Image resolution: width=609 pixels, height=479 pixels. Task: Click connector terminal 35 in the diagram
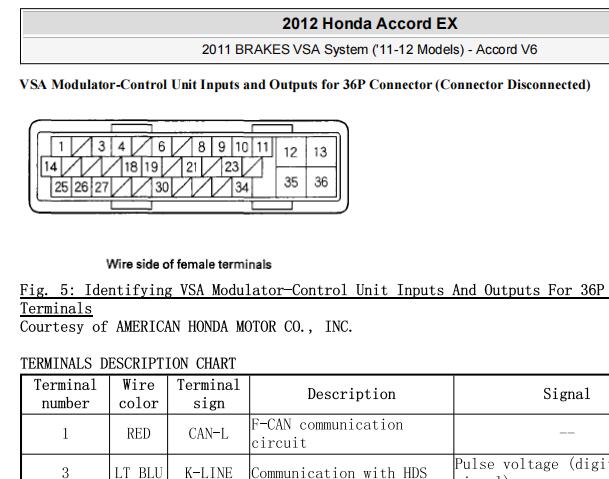click(x=291, y=182)
